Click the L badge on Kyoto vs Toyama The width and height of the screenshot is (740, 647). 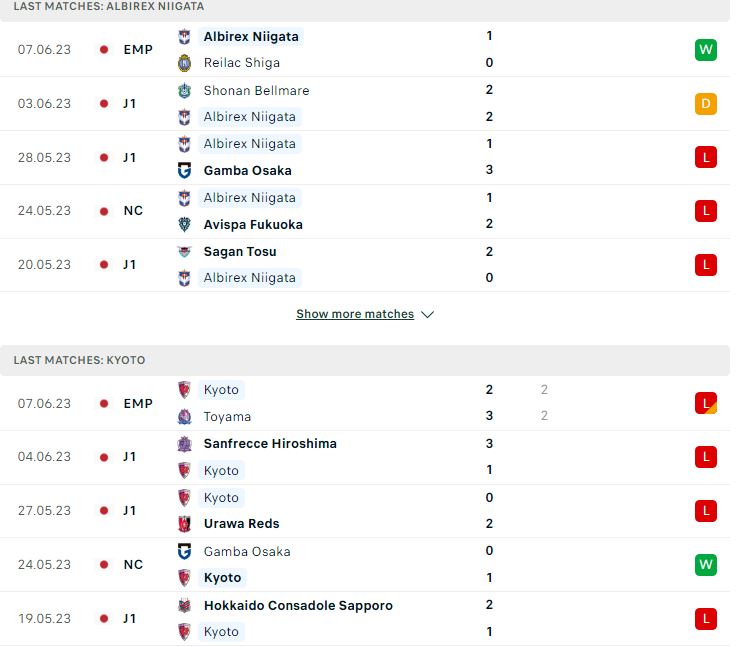706,403
